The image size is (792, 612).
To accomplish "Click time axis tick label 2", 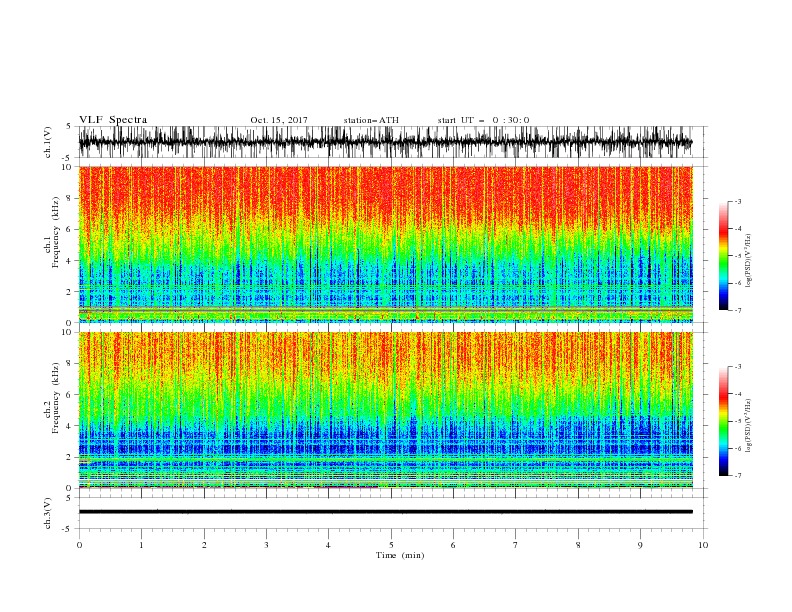I will [204, 545].
